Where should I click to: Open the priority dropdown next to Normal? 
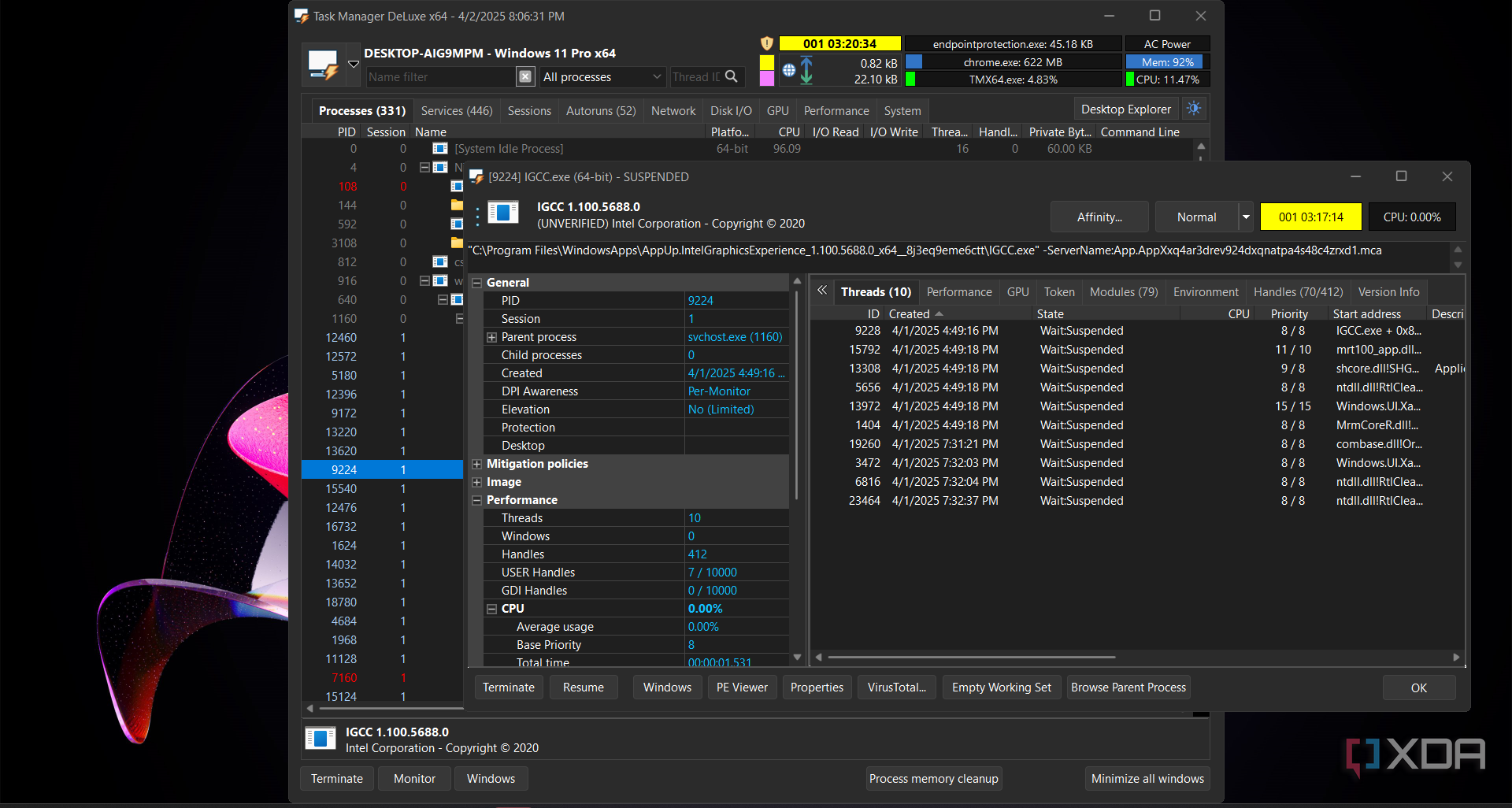1245,217
